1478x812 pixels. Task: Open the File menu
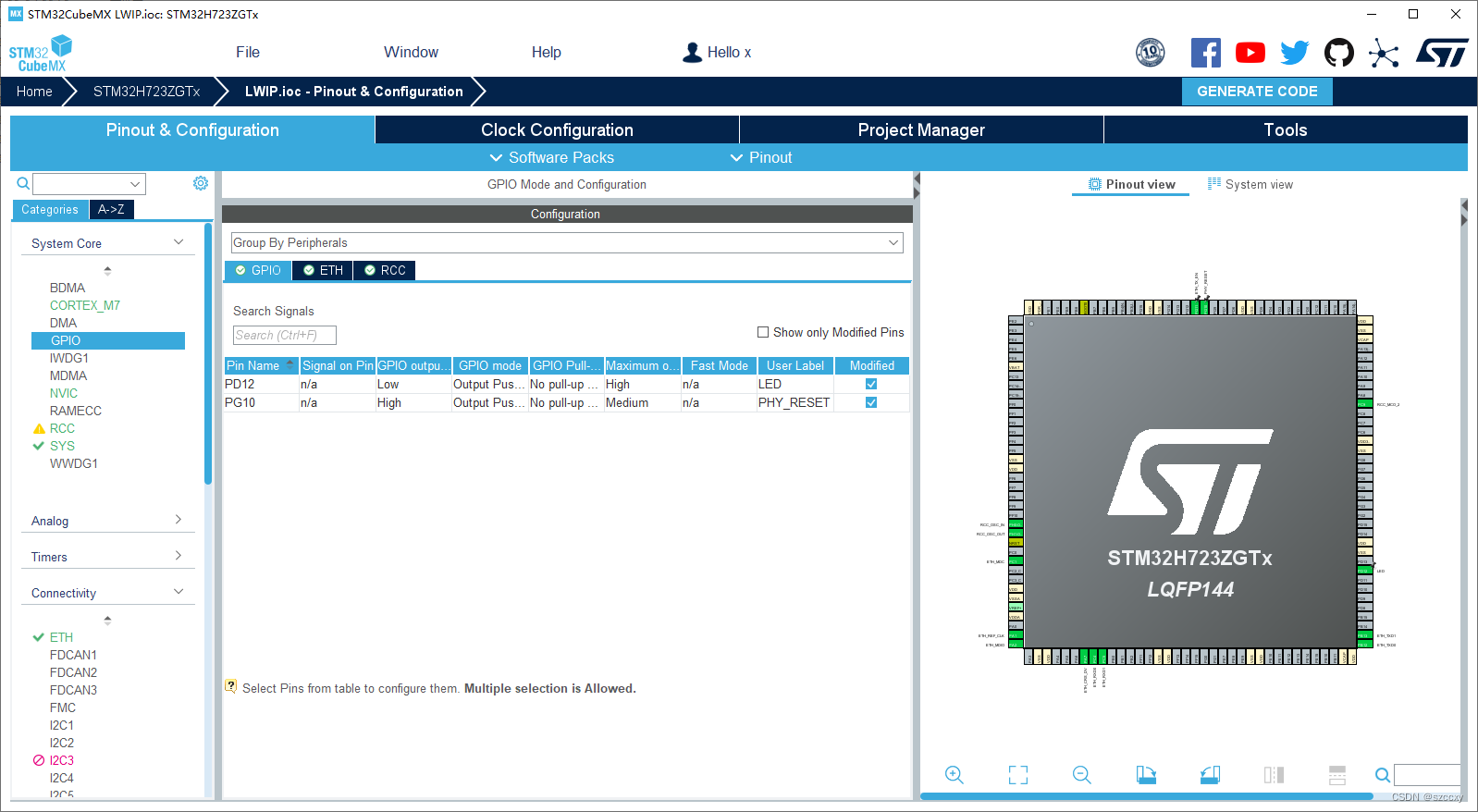pos(248,53)
